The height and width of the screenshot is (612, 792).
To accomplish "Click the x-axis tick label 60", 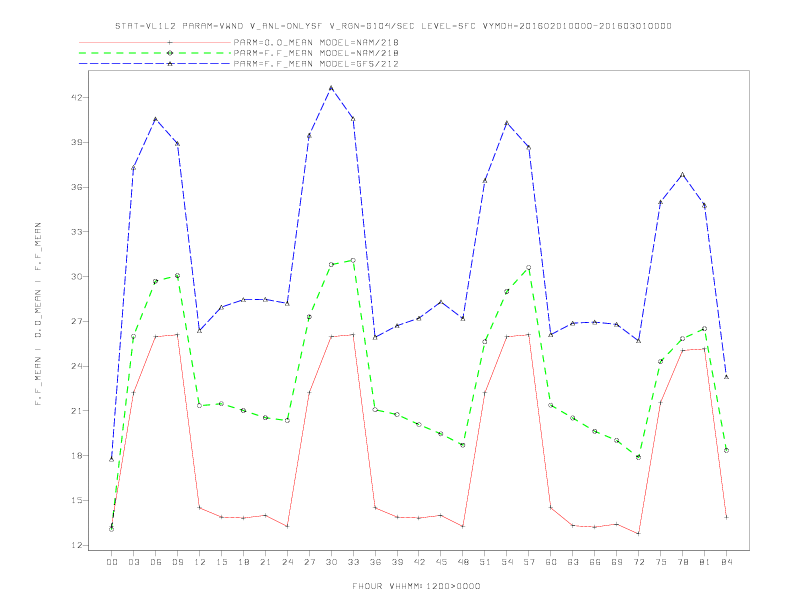I will (x=551, y=562).
